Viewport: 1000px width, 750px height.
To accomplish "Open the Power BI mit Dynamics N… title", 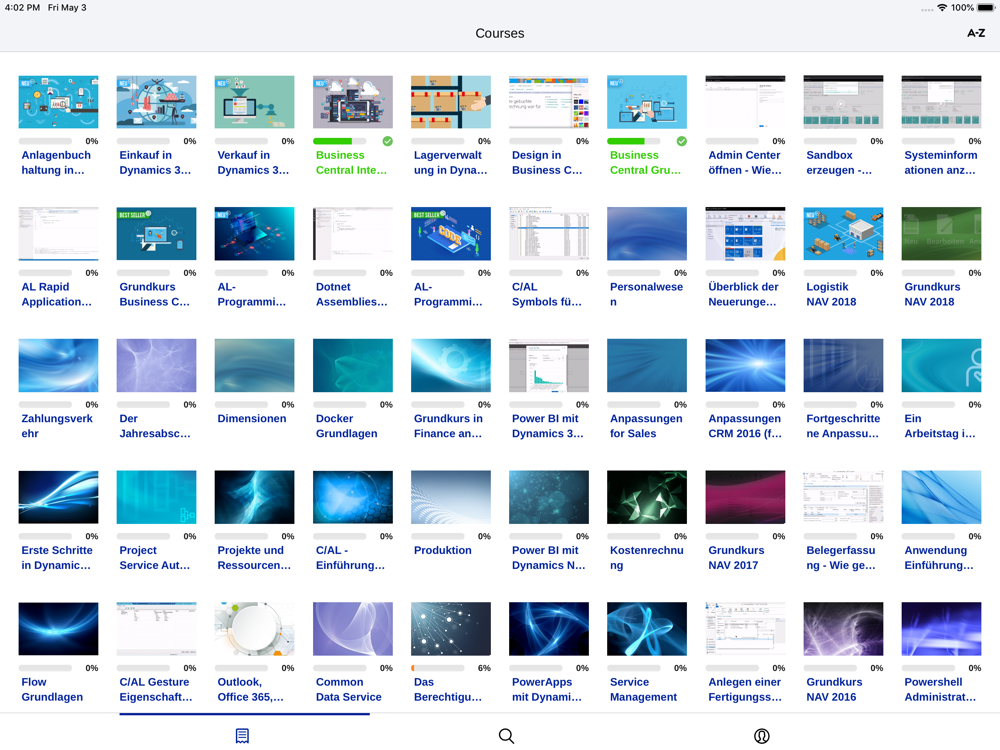I will (x=548, y=557).
